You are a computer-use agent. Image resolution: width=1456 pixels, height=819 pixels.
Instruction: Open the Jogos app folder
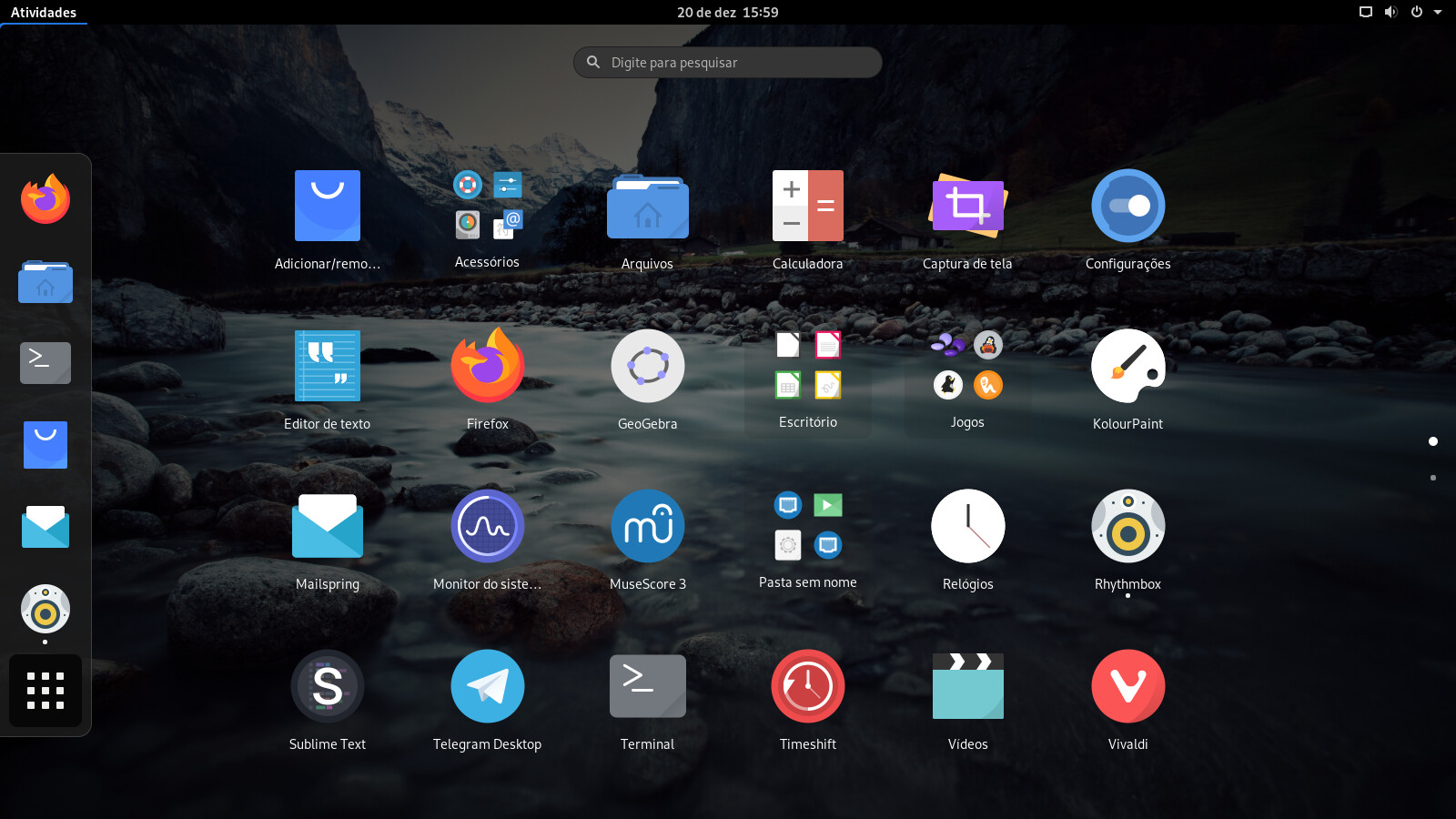(967, 367)
